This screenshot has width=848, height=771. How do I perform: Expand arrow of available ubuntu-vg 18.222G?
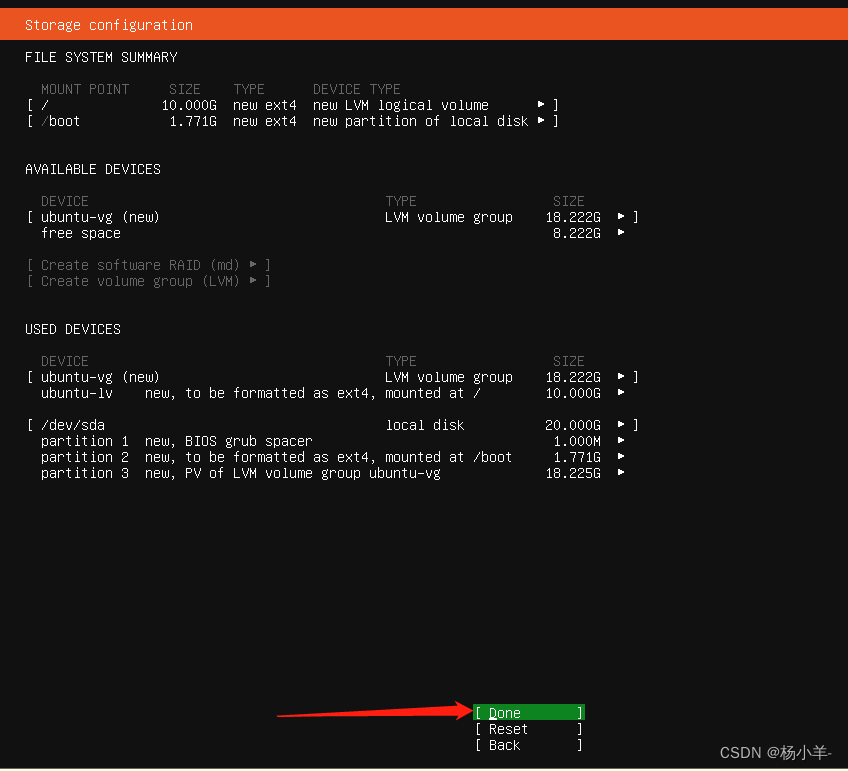click(x=621, y=216)
